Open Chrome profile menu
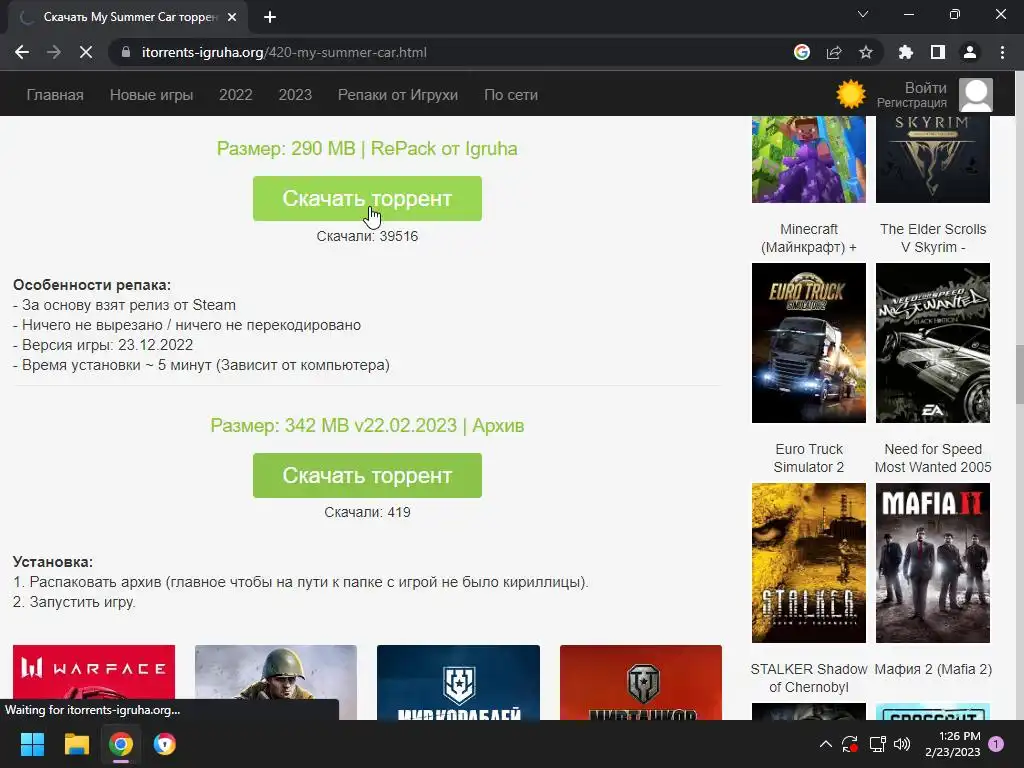Image resolution: width=1024 pixels, height=768 pixels. tap(970, 52)
